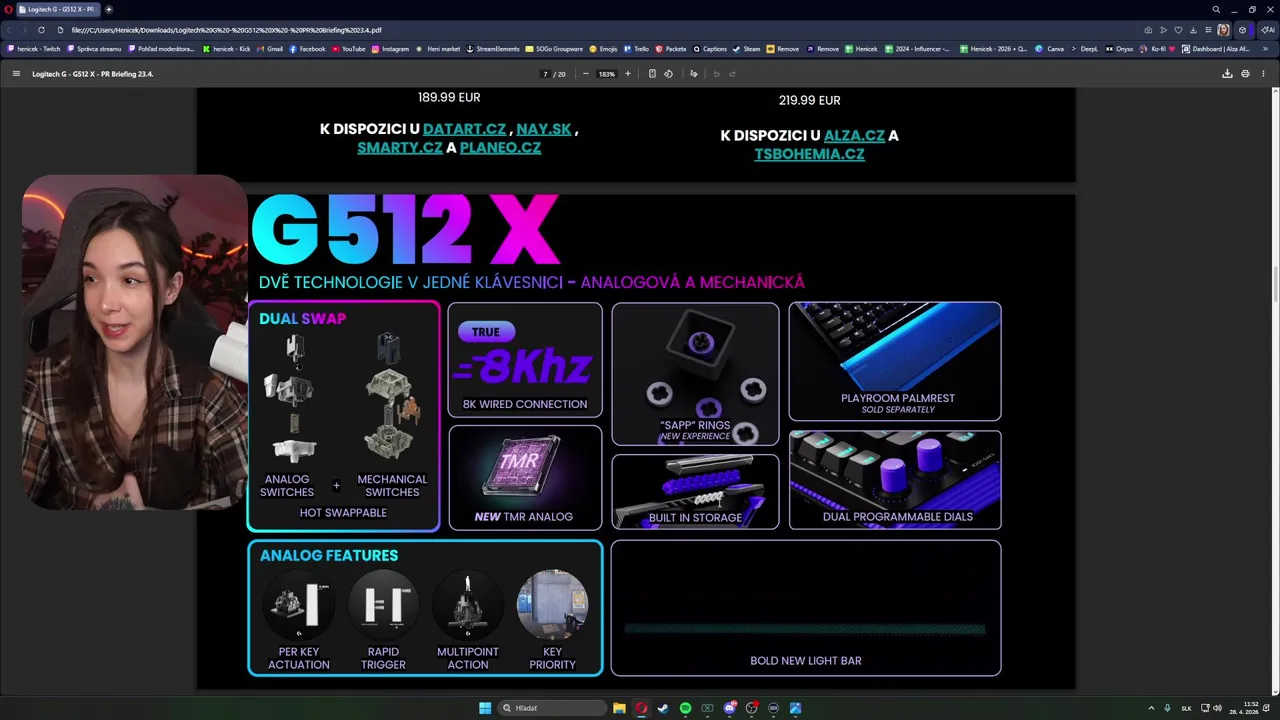Click the Hľadať taskbar search box
The width and height of the screenshot is (1280, 720).
click(550, 708)
